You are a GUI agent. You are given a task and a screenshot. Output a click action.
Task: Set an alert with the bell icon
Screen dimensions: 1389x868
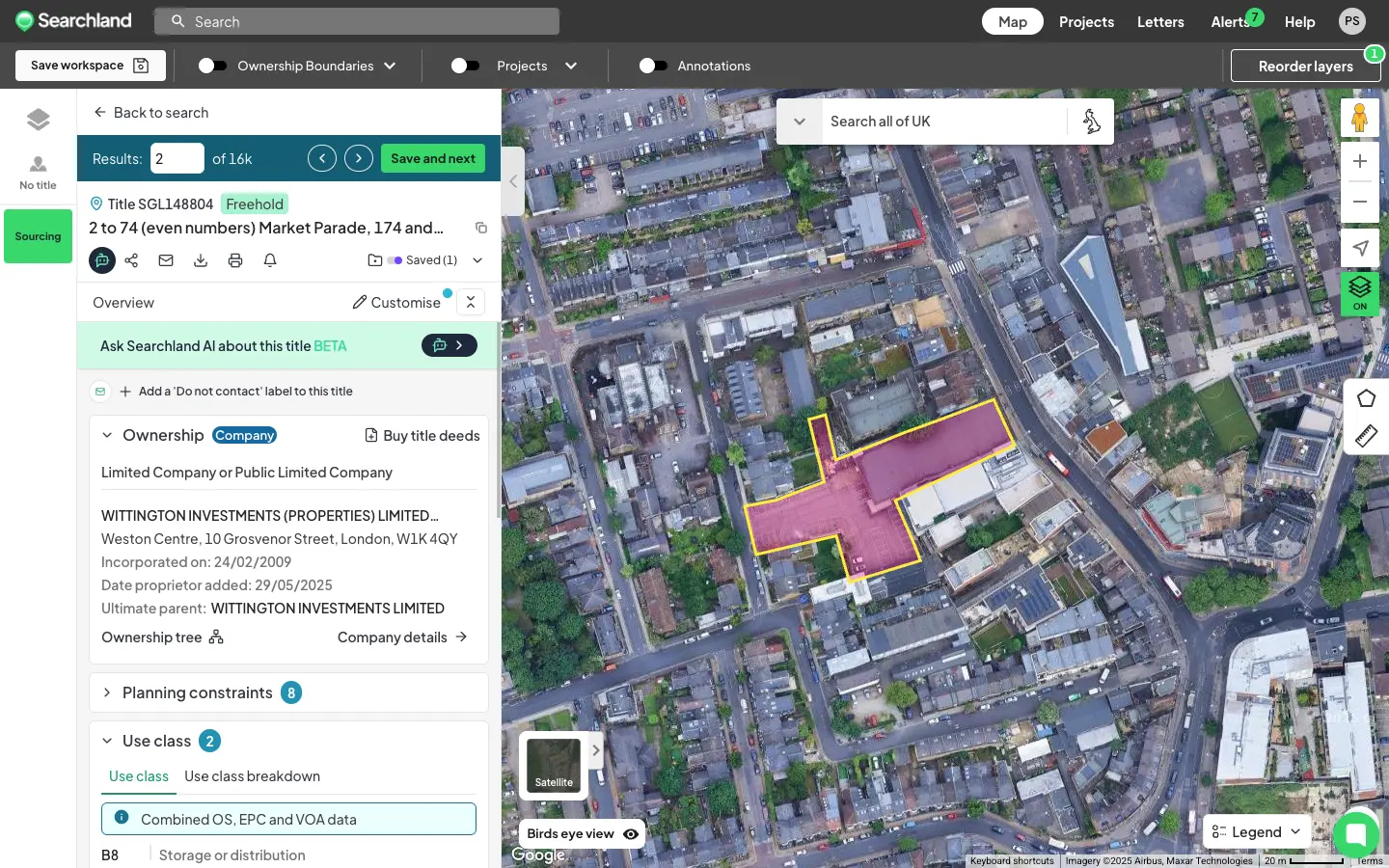tap(270, 260)
